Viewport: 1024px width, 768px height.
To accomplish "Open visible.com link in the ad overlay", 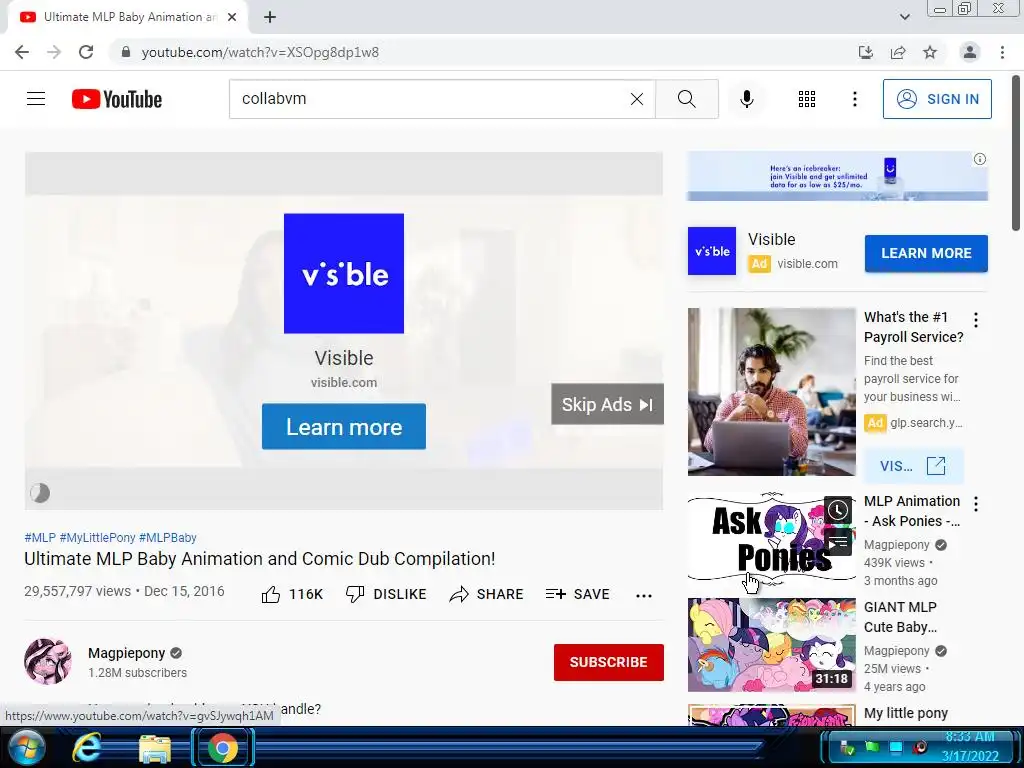I will click(344, 383).
